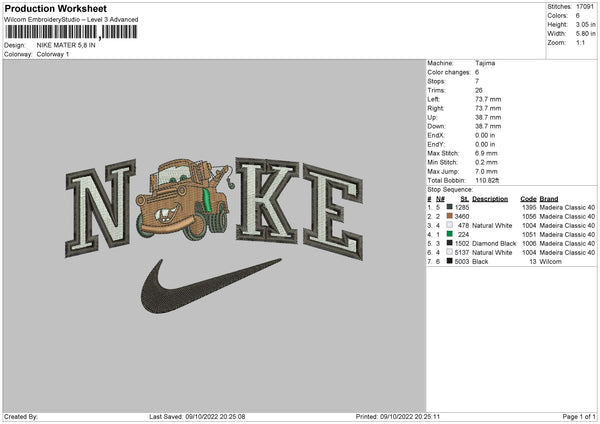The image size is (600, 424).
Task: Select the white swatch in the 5137 row
Action: pos(449,252)
